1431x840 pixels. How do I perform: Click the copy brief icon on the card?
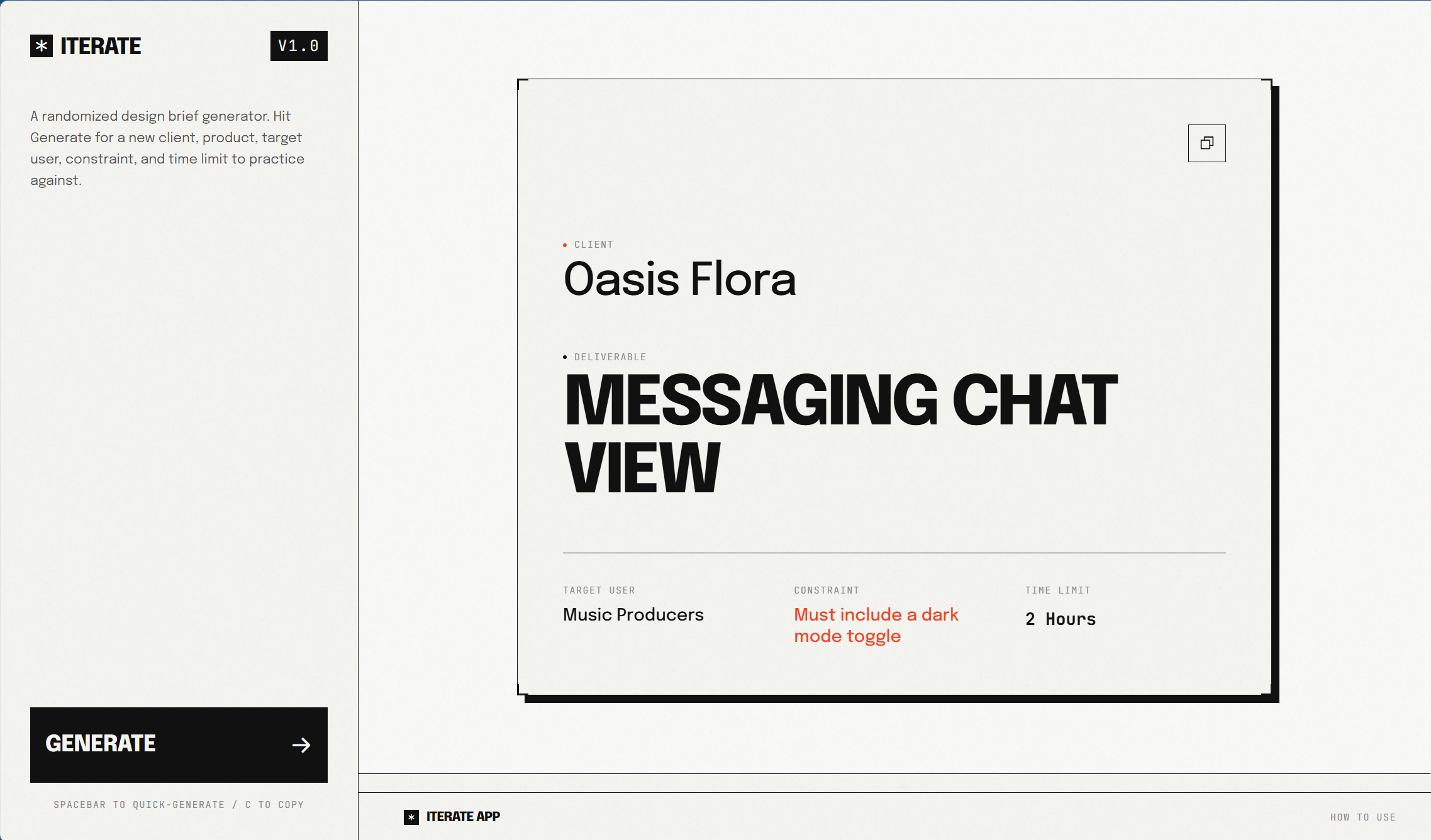[1206, 143]
